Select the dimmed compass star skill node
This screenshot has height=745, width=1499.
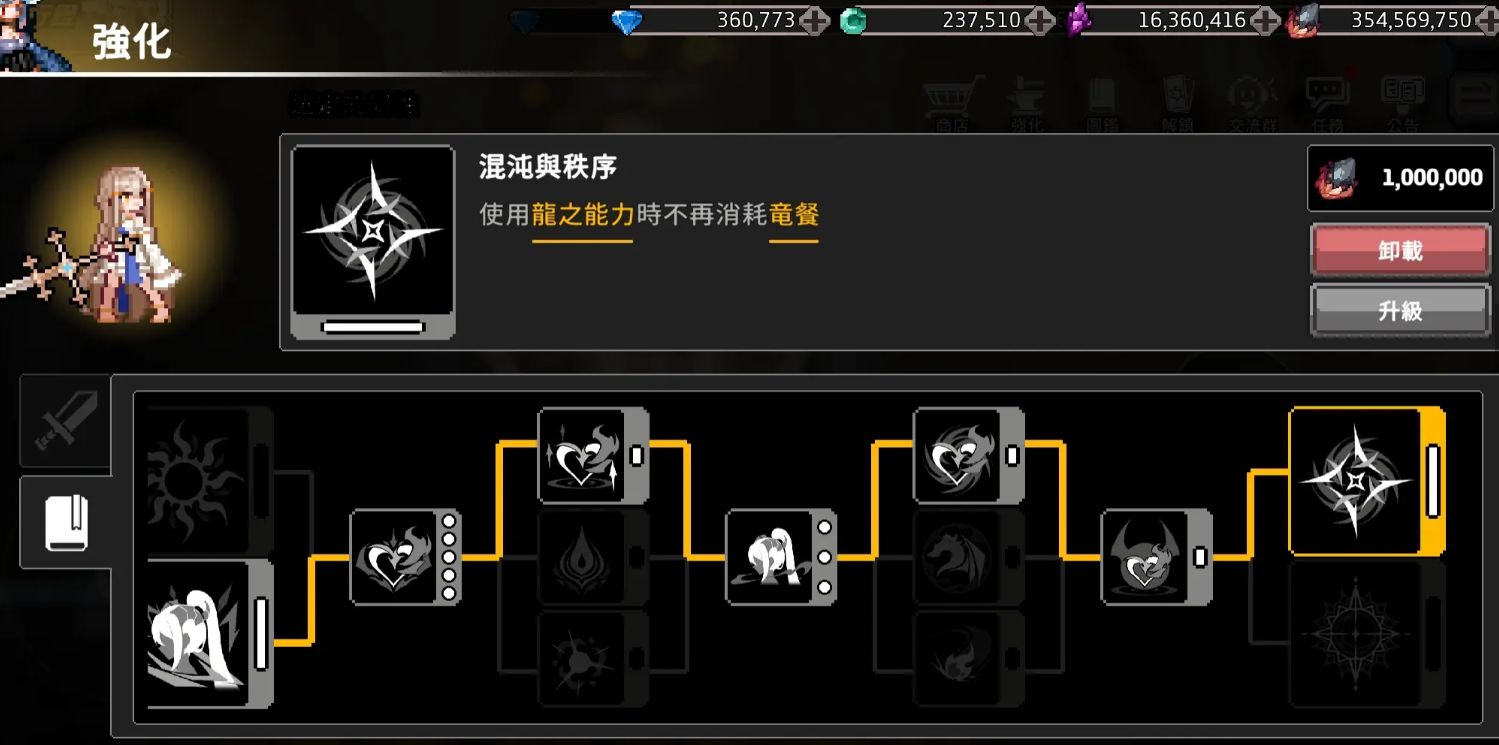click(x=1367, y=634)
